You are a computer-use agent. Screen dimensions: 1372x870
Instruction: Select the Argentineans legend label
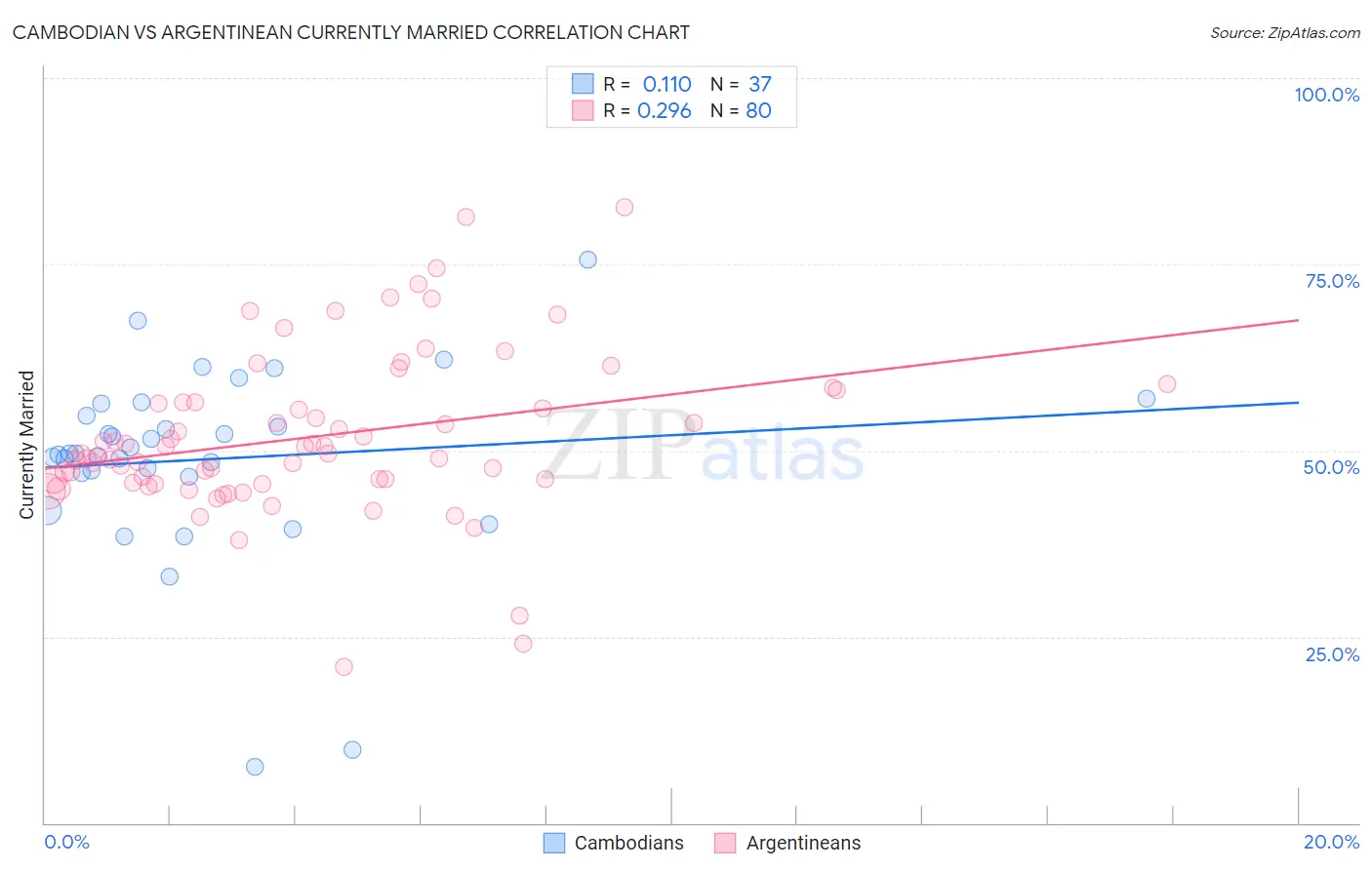click(803, 843)
